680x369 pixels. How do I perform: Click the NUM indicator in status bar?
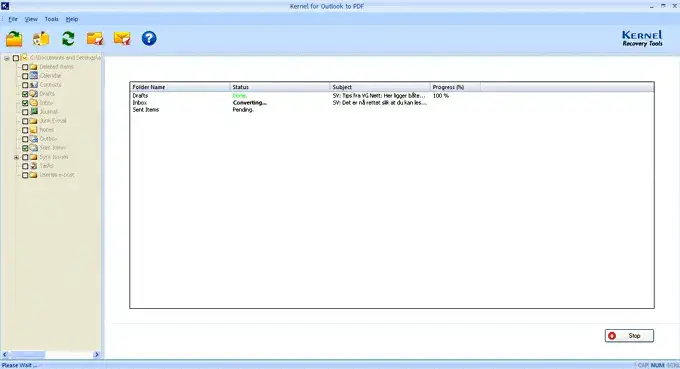(657, 366)
